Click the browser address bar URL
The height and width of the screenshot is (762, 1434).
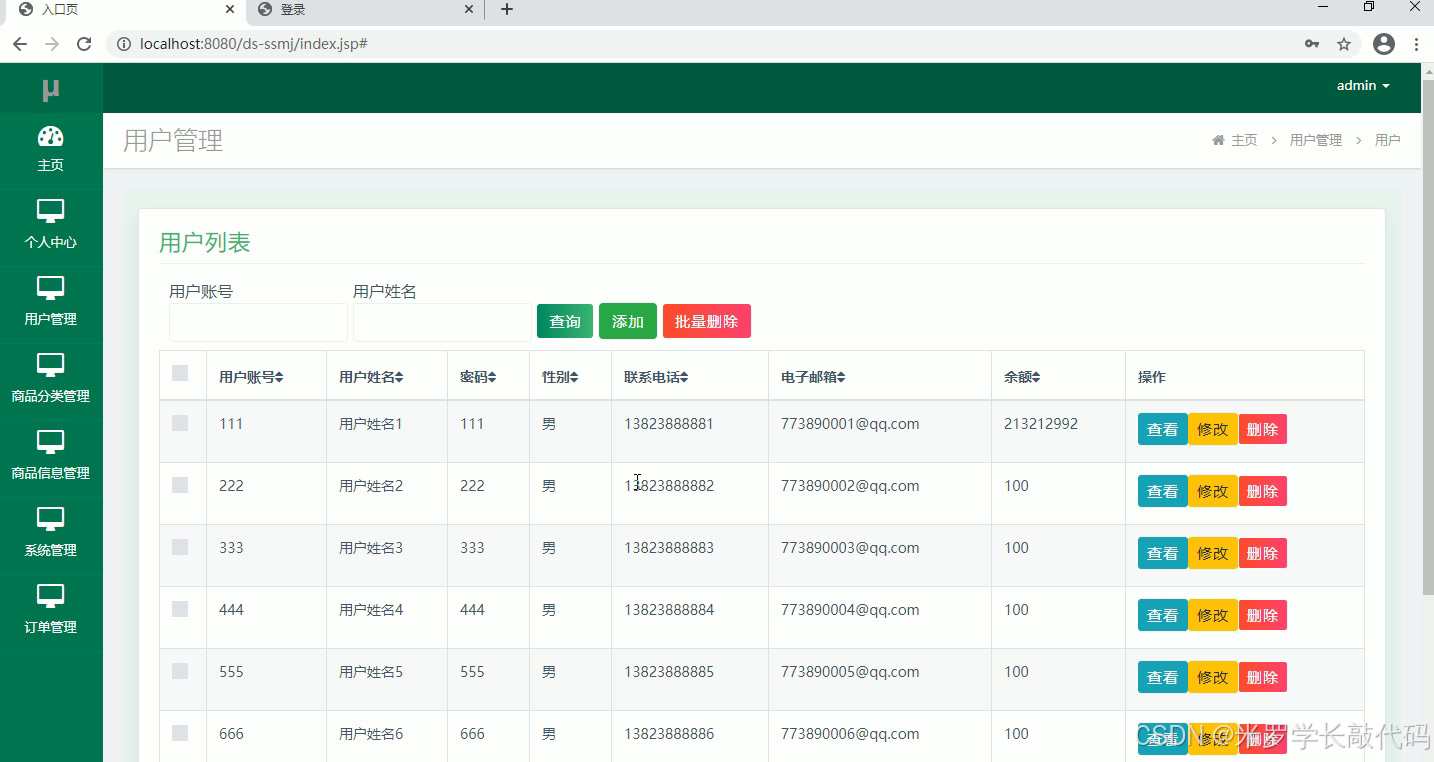(254, 44)
